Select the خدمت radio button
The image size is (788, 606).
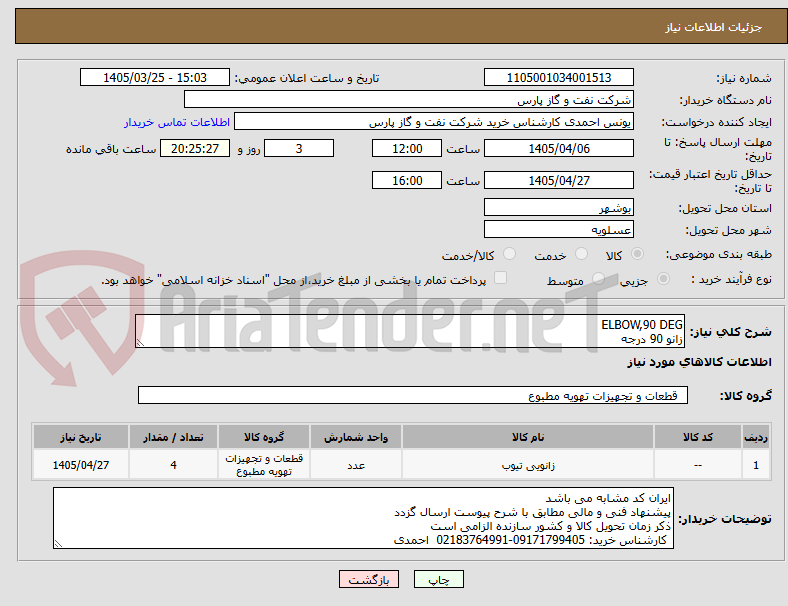pyautogui.click(x=581, y=254)
